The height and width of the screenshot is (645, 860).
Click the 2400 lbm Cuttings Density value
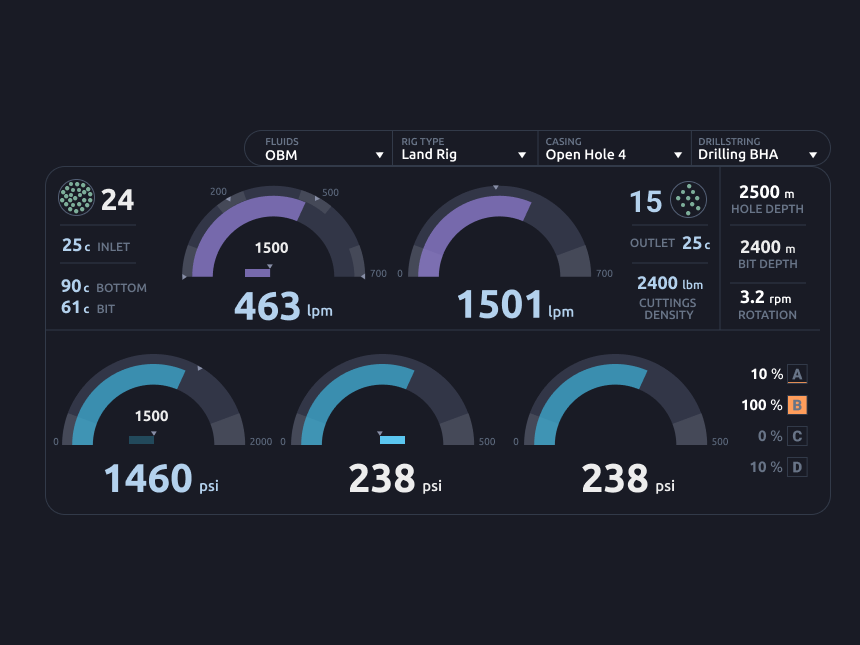tap(670, 283)
